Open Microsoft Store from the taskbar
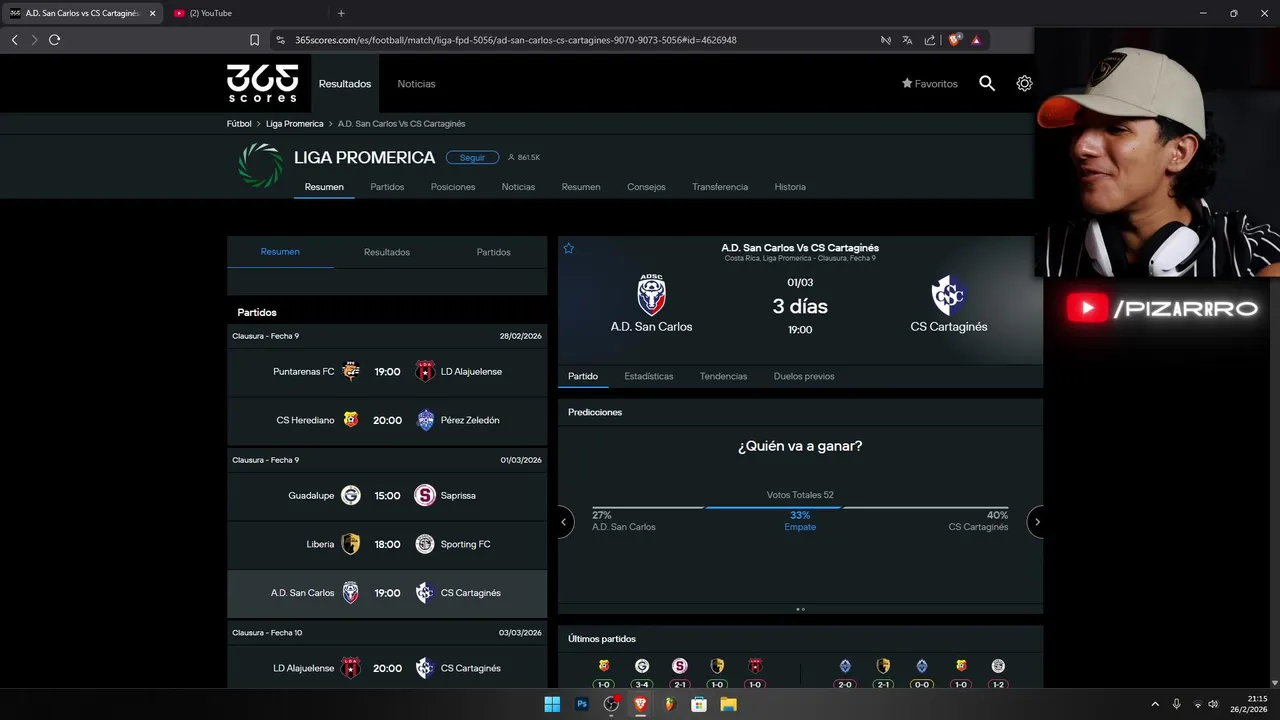 coord(699,704)
